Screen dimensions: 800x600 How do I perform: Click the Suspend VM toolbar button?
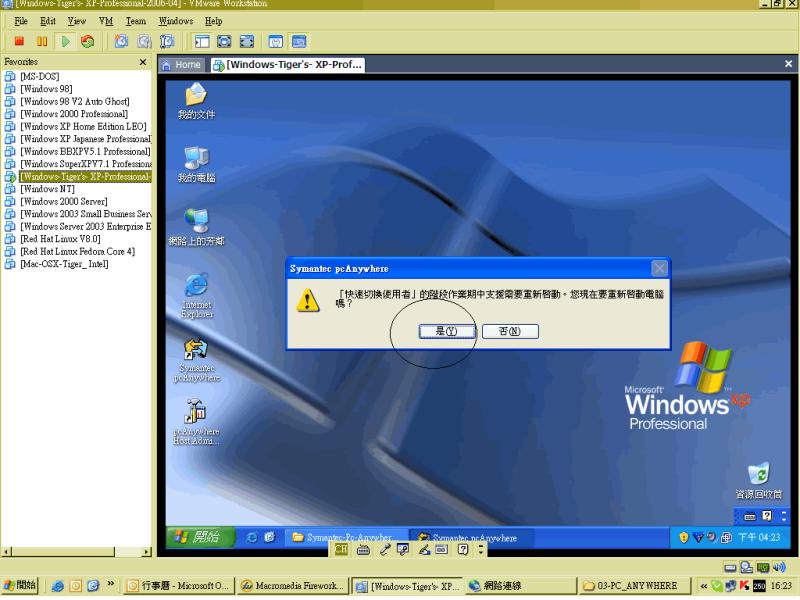pos(42,41)
